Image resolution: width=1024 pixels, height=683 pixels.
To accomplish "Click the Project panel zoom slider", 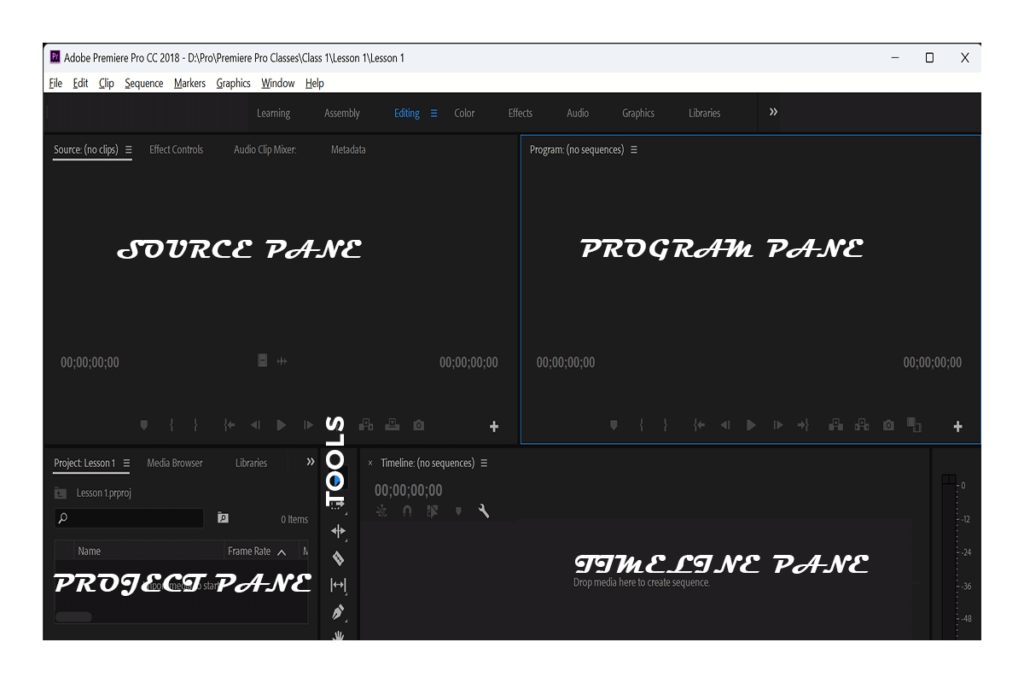I will point(73,617).
